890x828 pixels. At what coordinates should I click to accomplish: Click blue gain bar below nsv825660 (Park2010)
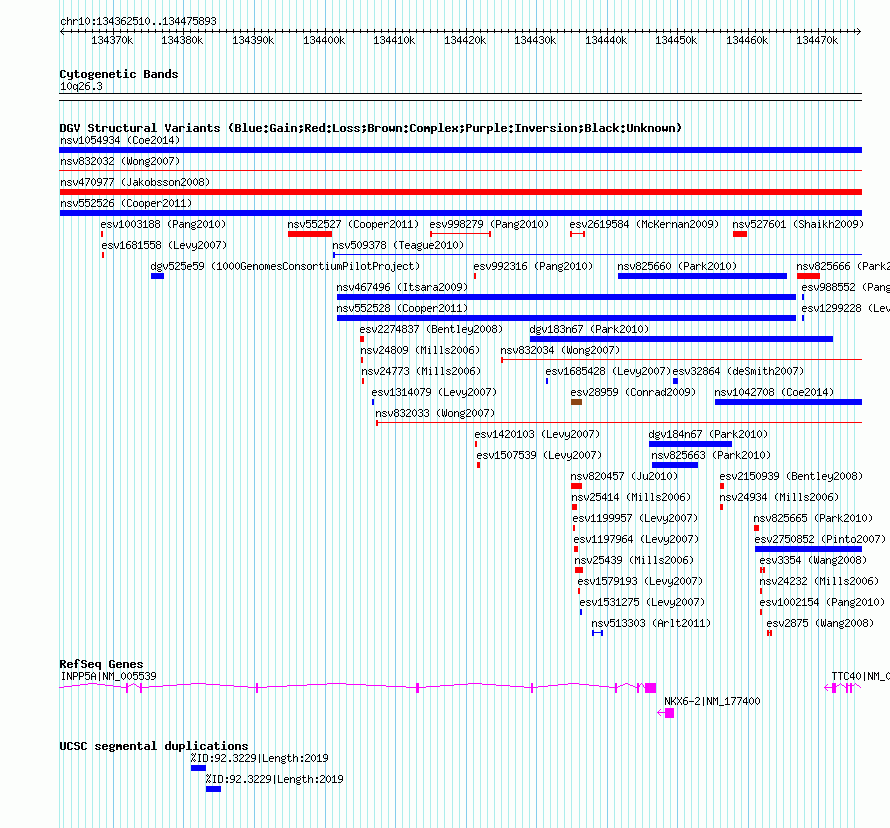point(702,276)
